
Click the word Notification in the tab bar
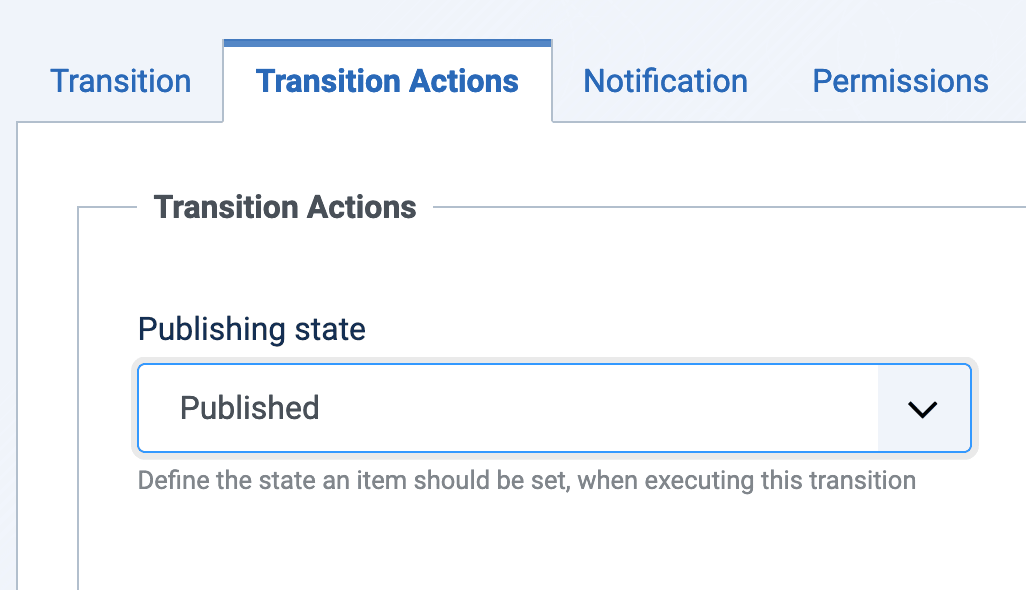click(x=665, y=81)
